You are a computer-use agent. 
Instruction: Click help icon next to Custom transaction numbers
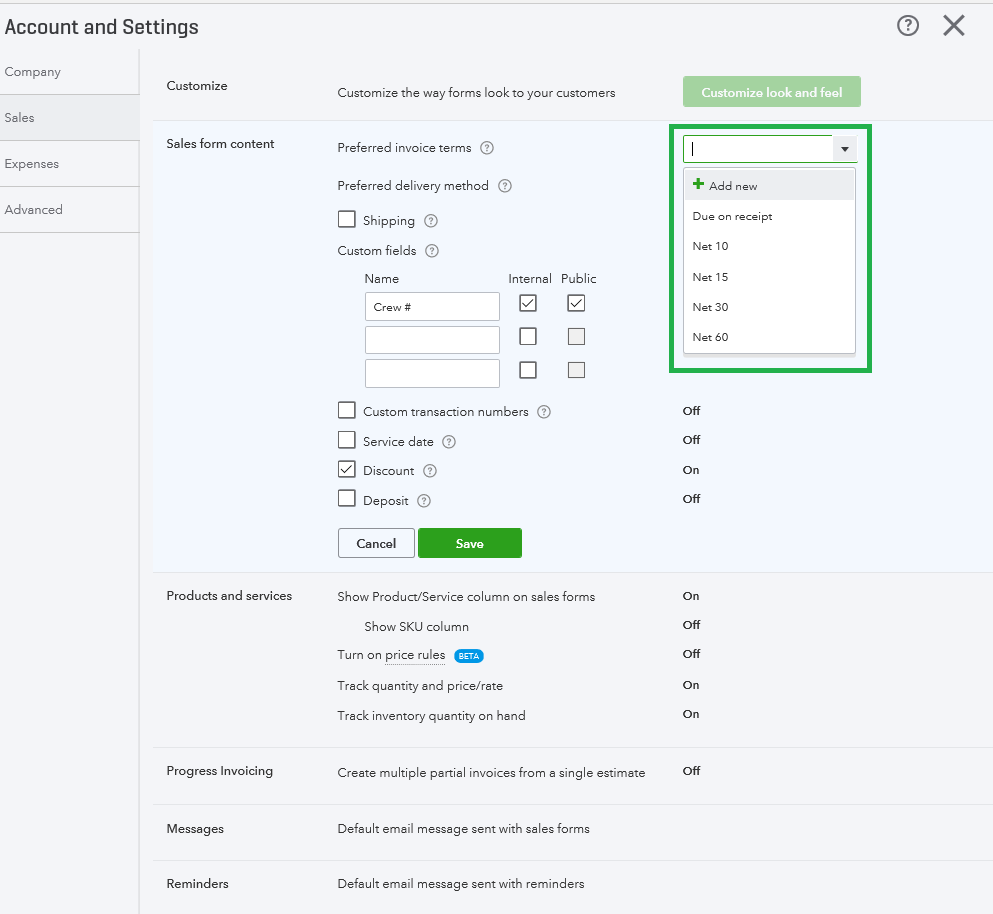[x=544, y=412]
